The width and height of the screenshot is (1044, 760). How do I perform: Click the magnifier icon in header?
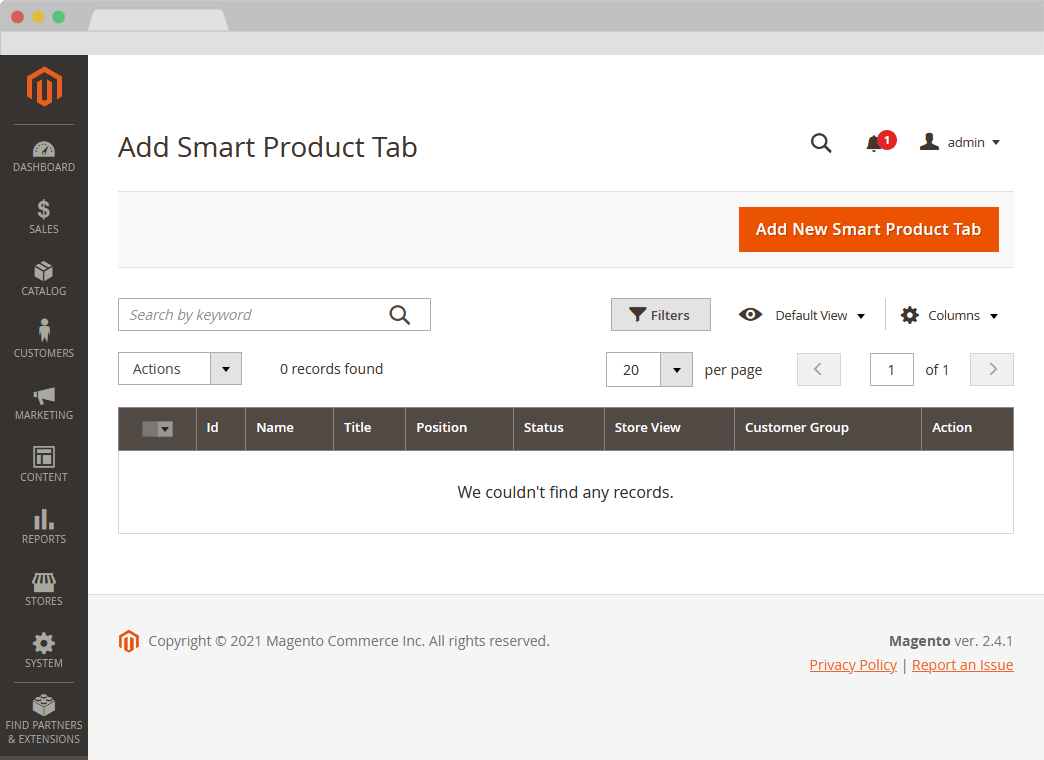point(821,143)
